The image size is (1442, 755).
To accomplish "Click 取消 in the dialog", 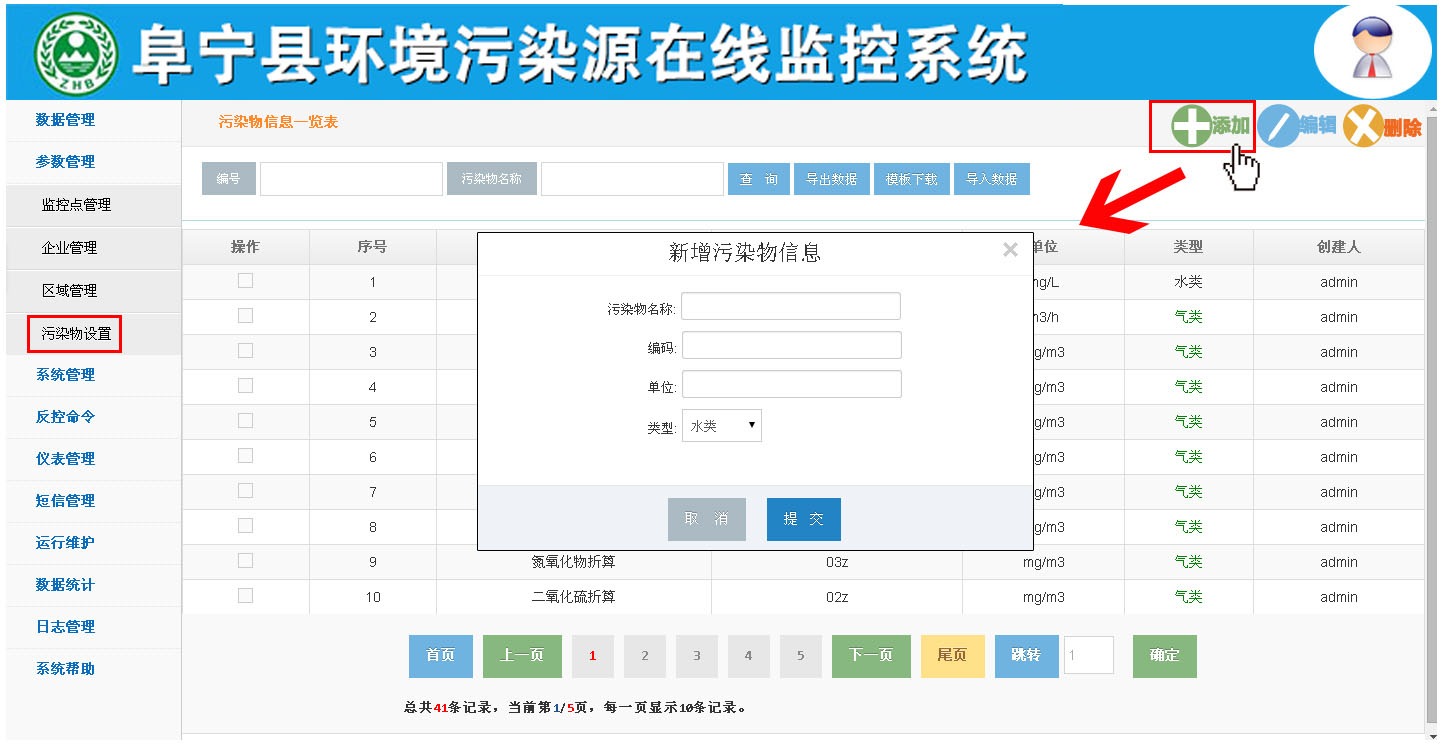I will pos(707,519).
